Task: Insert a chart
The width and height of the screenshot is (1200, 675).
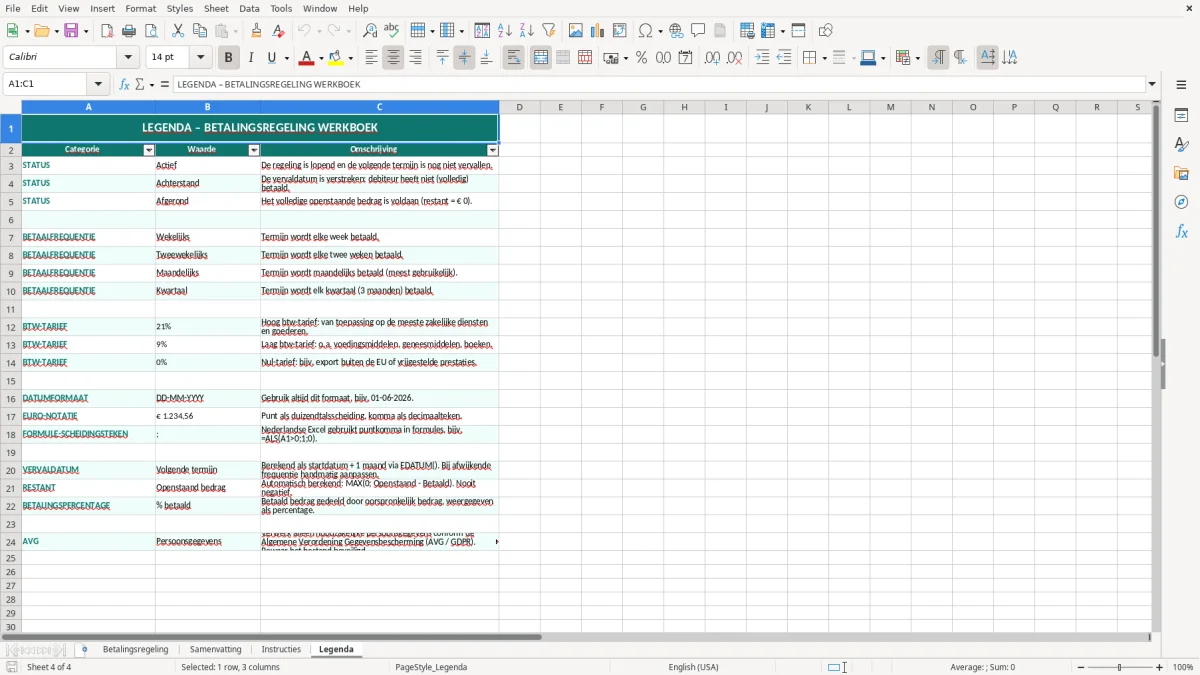Action: (597, 31)
